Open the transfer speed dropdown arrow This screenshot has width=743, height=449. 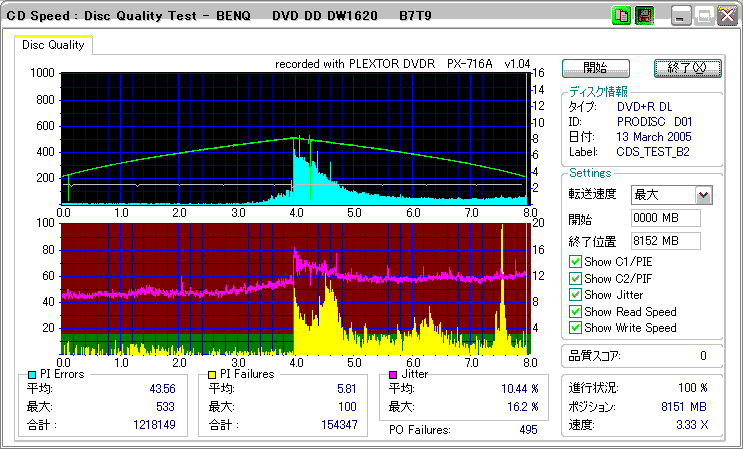point(703,195)
